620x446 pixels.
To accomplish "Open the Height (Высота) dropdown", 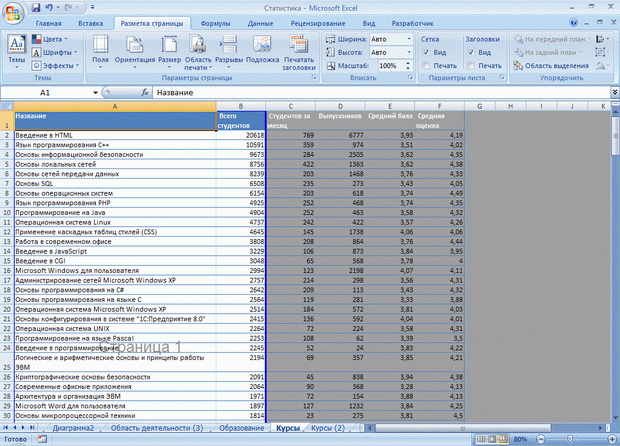I will (x=409, y=52).
